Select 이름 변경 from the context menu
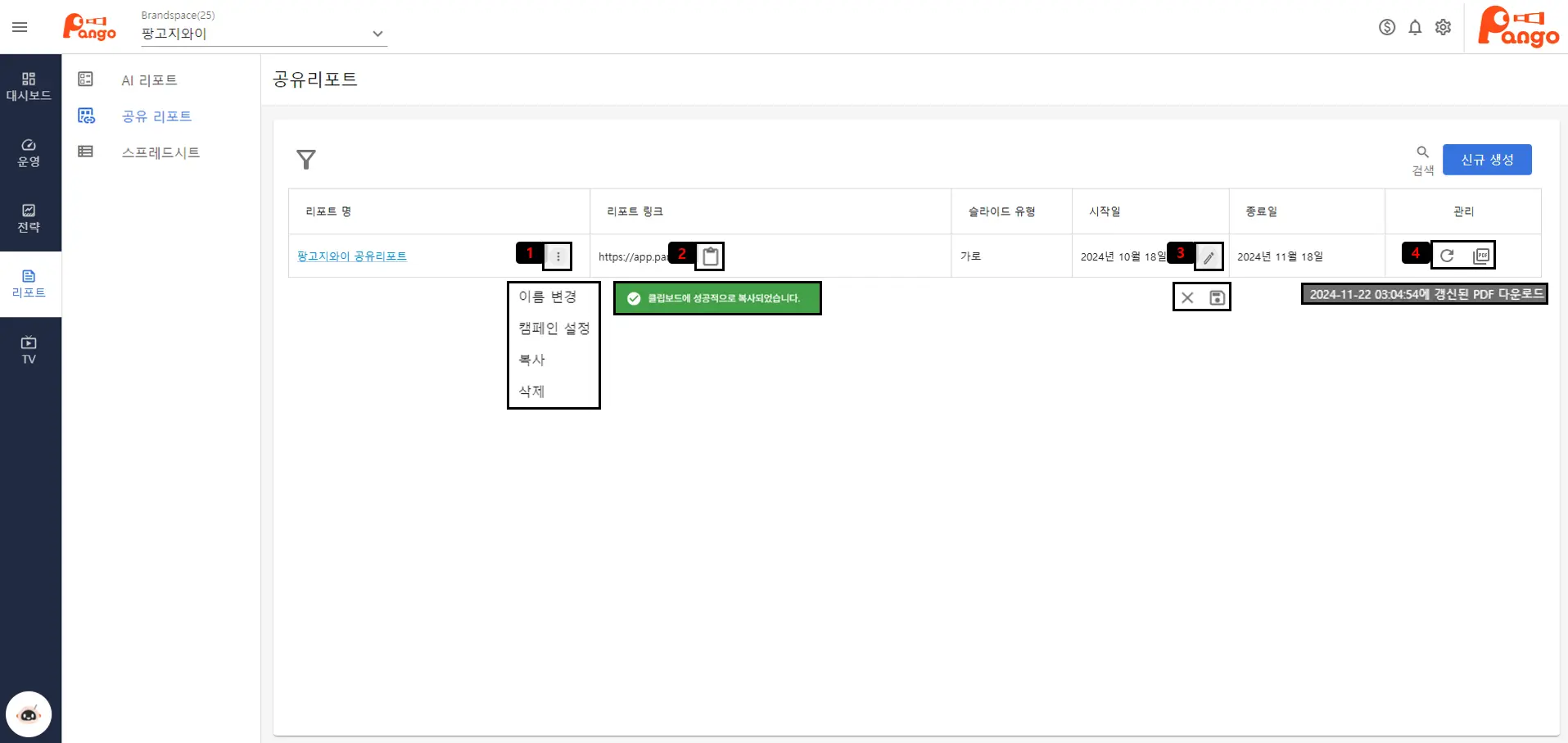 (547, 297)
